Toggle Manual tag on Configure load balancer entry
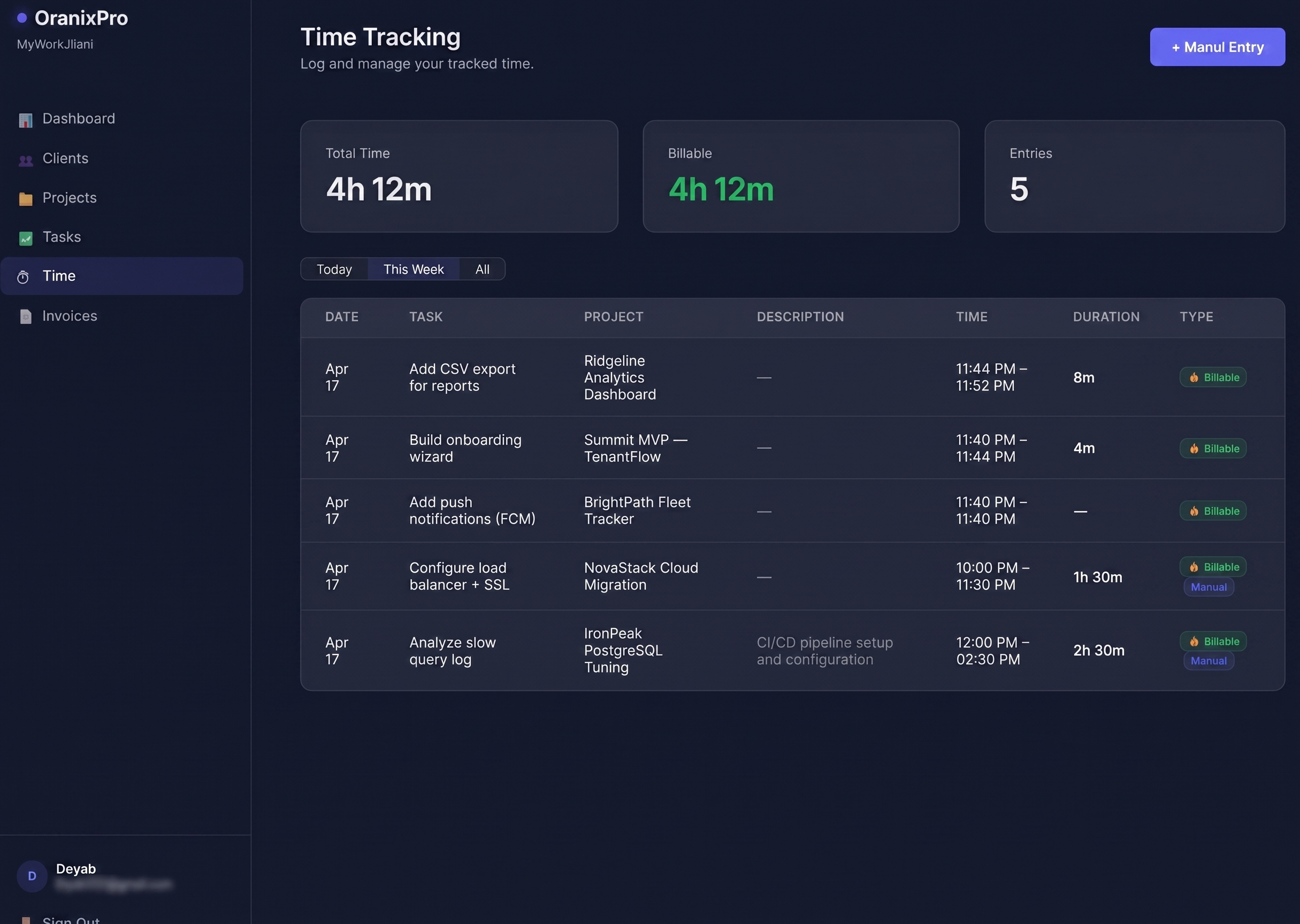Viewport: 1300px width, 924px height. click(x=1209, y=587)
